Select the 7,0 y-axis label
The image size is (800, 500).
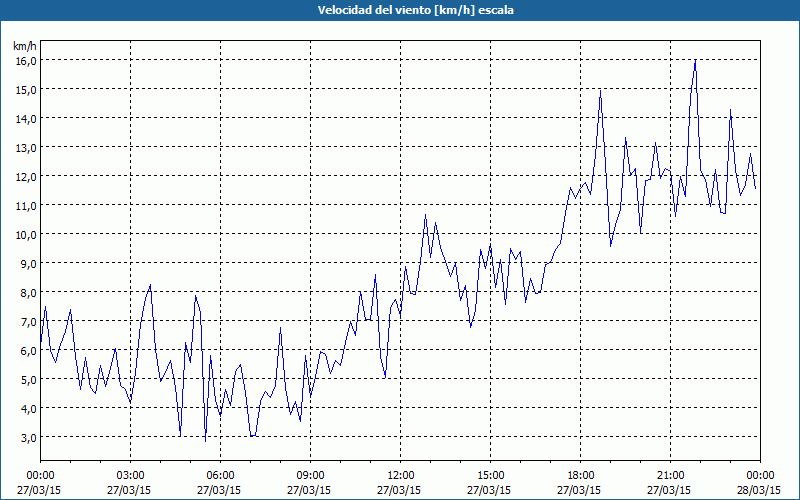click(28, 321)
